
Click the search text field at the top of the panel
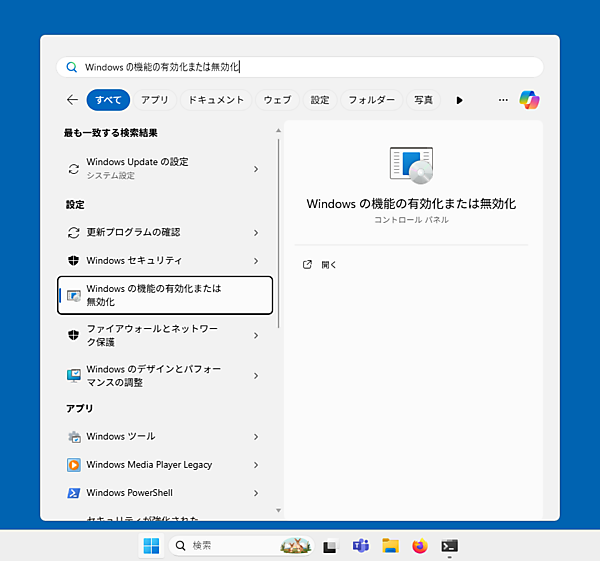tap(300, 67)
